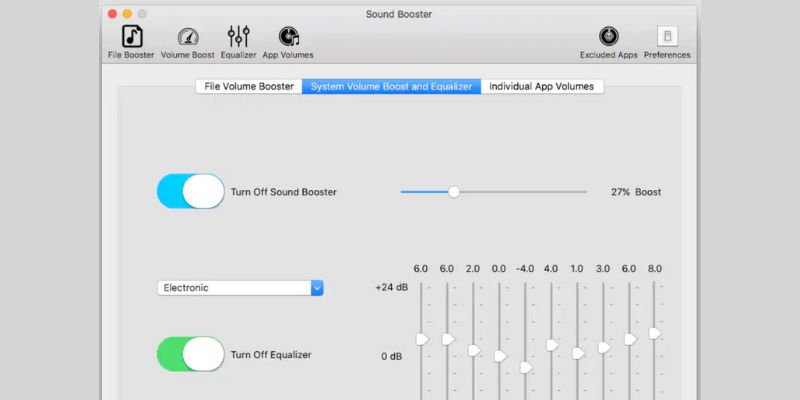Viewport: 800px width, 400px height.
Task: Click the Sound Booster window title
Action: click(399, 14)
